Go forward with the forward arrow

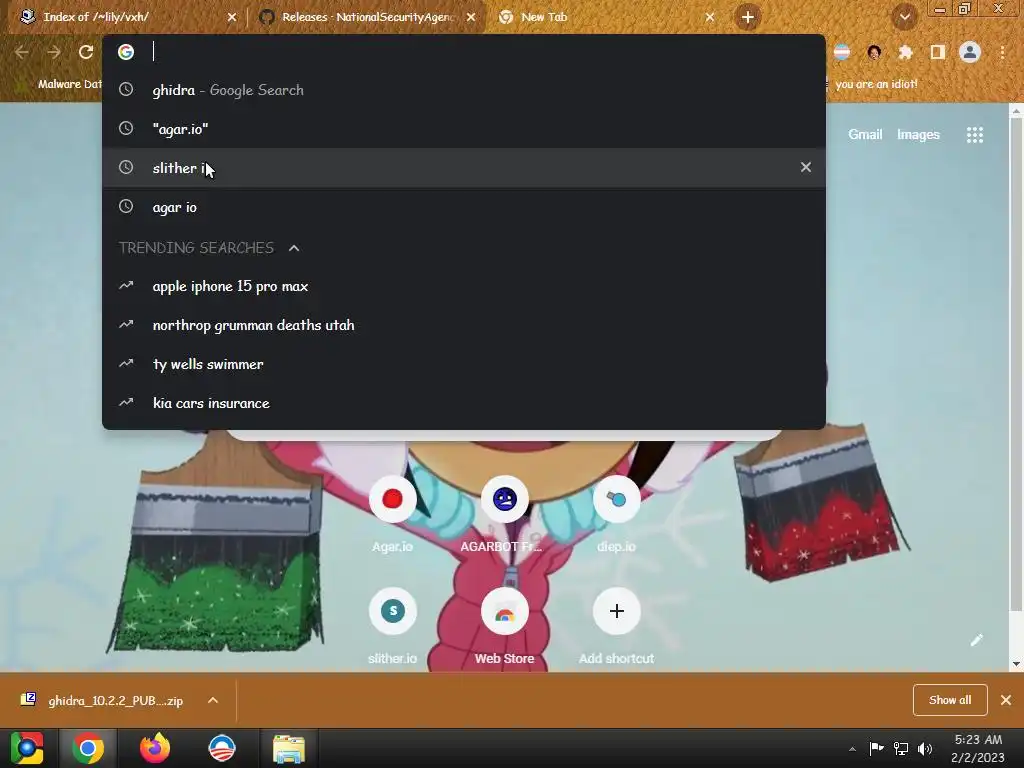pos(54,52)
